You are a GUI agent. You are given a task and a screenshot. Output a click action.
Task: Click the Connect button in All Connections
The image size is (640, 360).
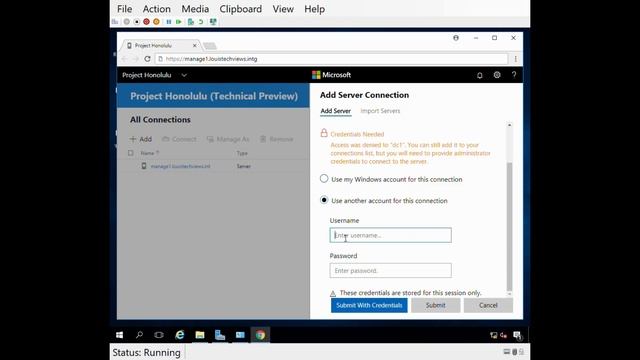179,139
